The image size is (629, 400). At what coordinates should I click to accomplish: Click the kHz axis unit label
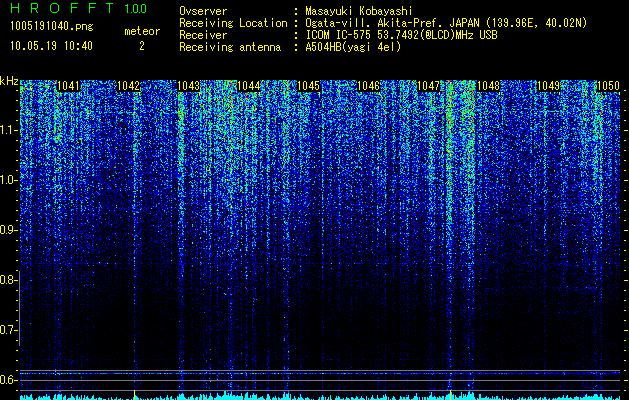9,81
